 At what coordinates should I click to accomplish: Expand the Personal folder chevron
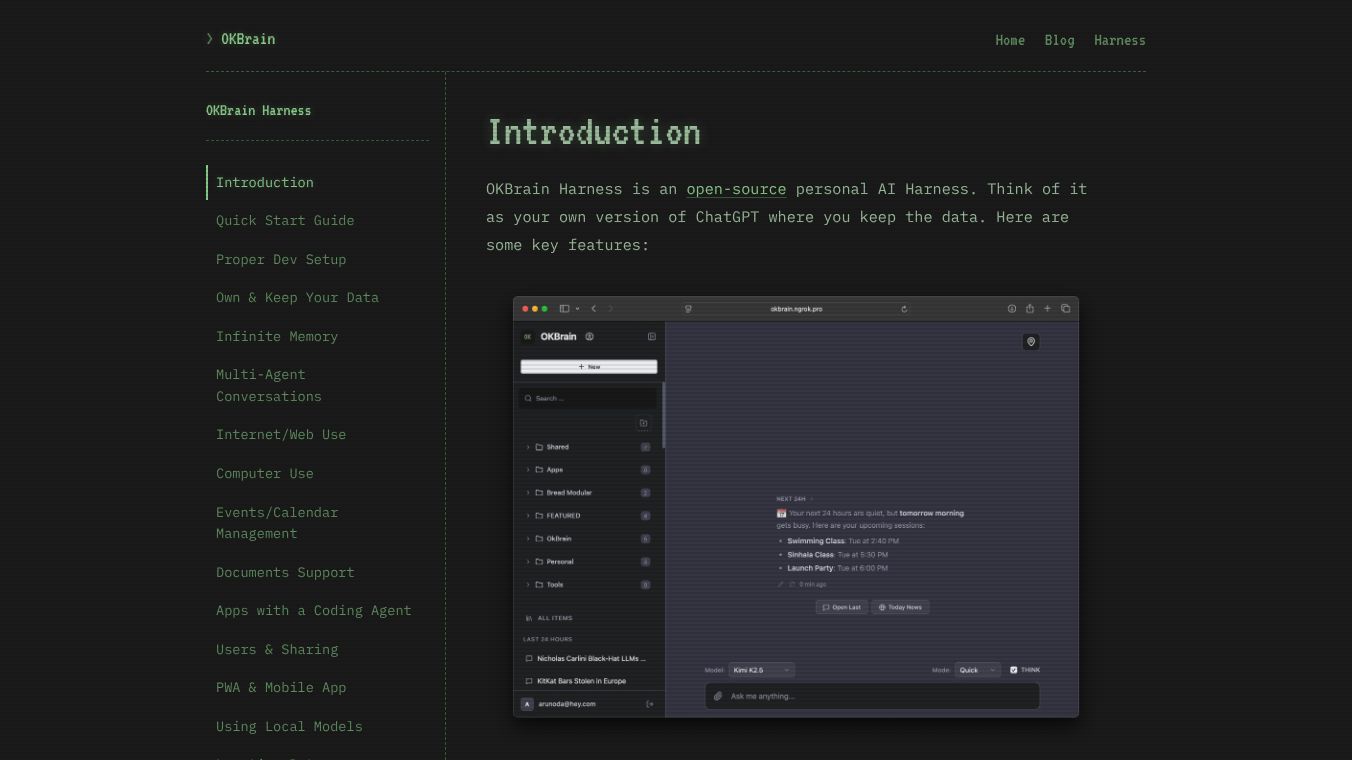528,562
